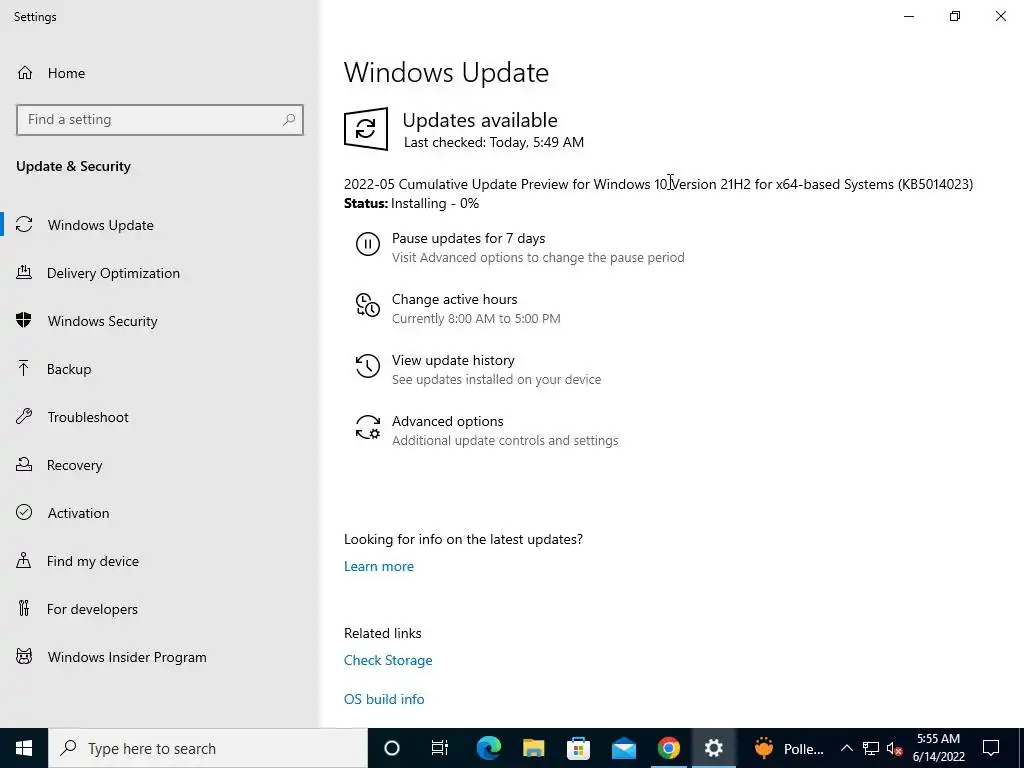Follow the Learn more link
Image resolution: width=1024 pixels, height=768 pixels.
[379, 566]
